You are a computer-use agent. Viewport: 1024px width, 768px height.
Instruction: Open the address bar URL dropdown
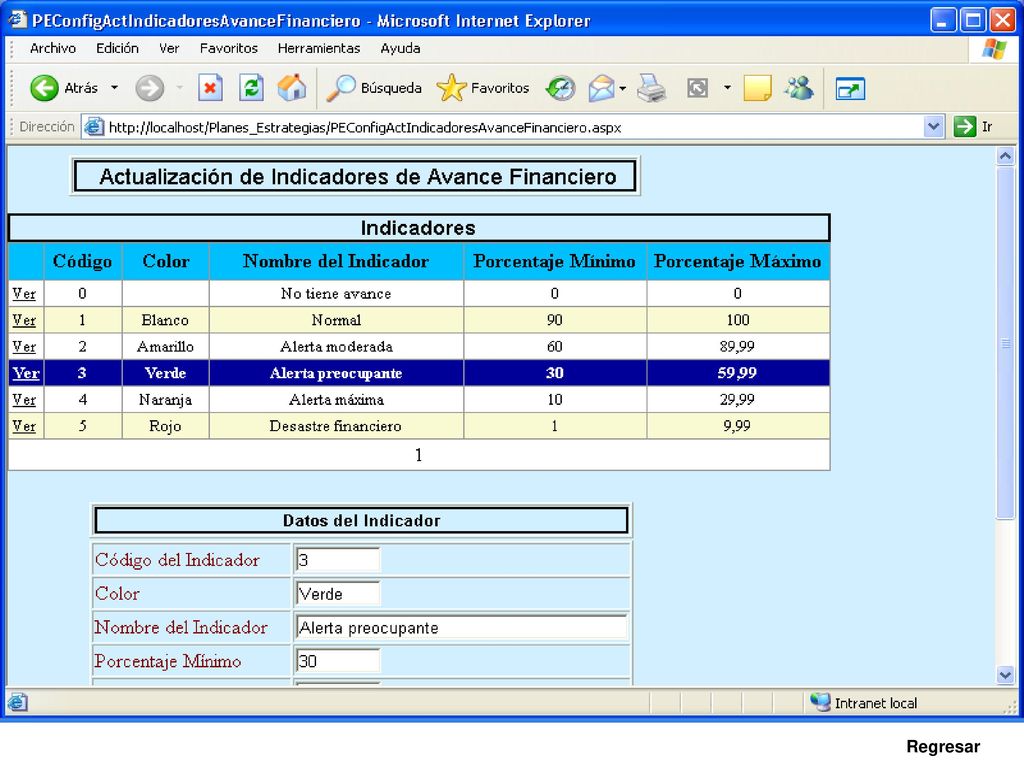click(x=934, y=127)
